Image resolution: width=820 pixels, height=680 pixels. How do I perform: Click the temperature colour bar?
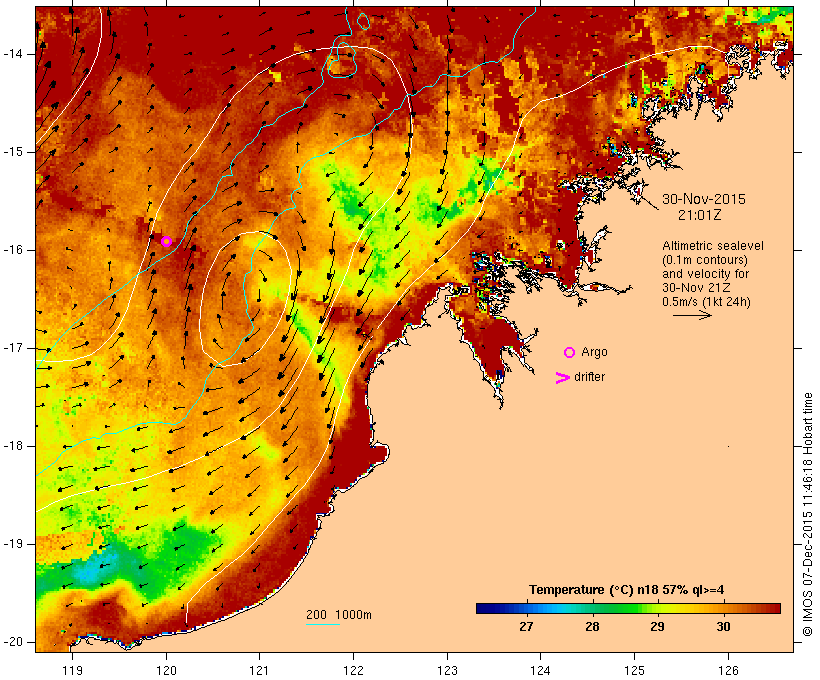coord(628,608)
